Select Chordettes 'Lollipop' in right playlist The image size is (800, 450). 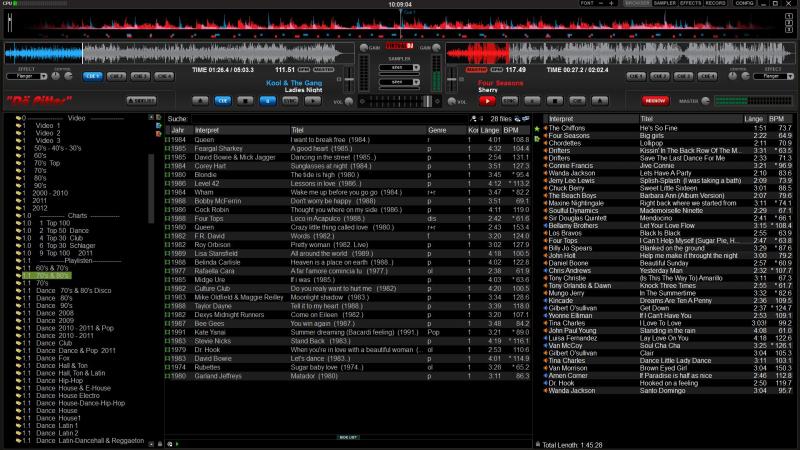pyautogui.click(x=668, y=143)
